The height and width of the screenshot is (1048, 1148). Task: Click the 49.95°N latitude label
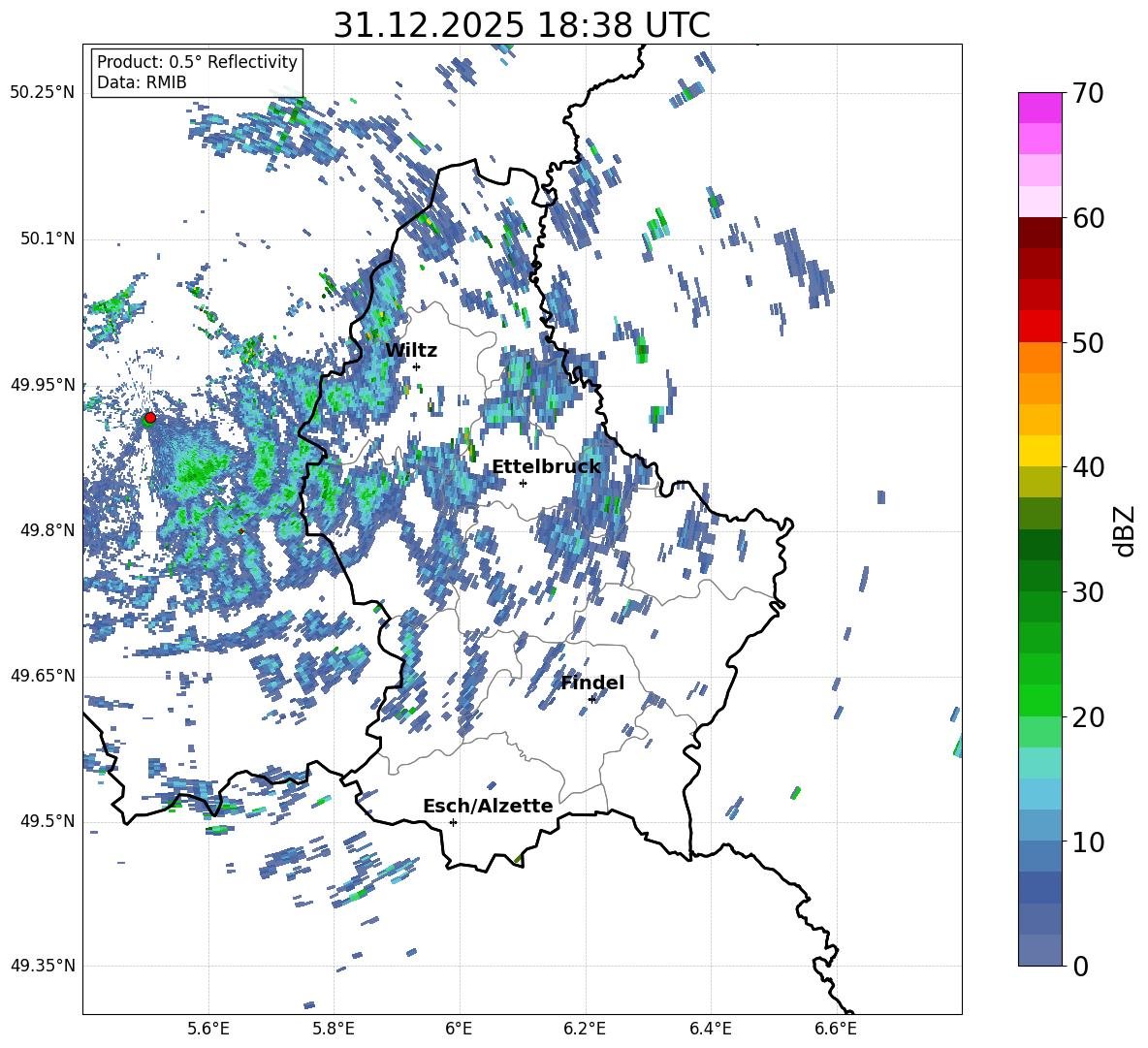(43, 384)
